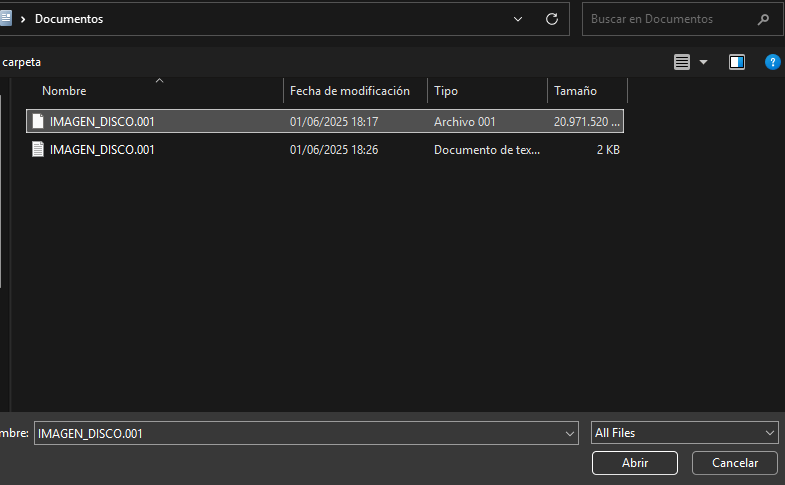Click the change view layout icon

[682, 62]
